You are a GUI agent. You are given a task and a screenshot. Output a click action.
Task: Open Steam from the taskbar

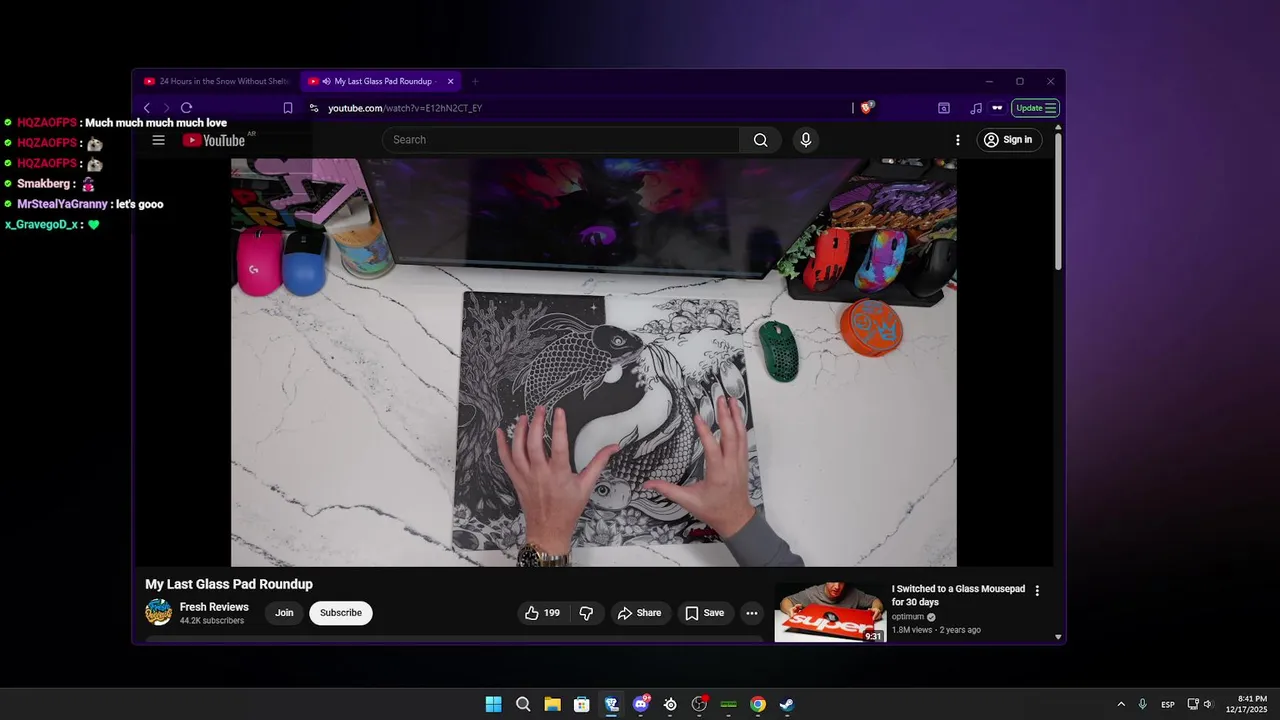pos(787,704)
